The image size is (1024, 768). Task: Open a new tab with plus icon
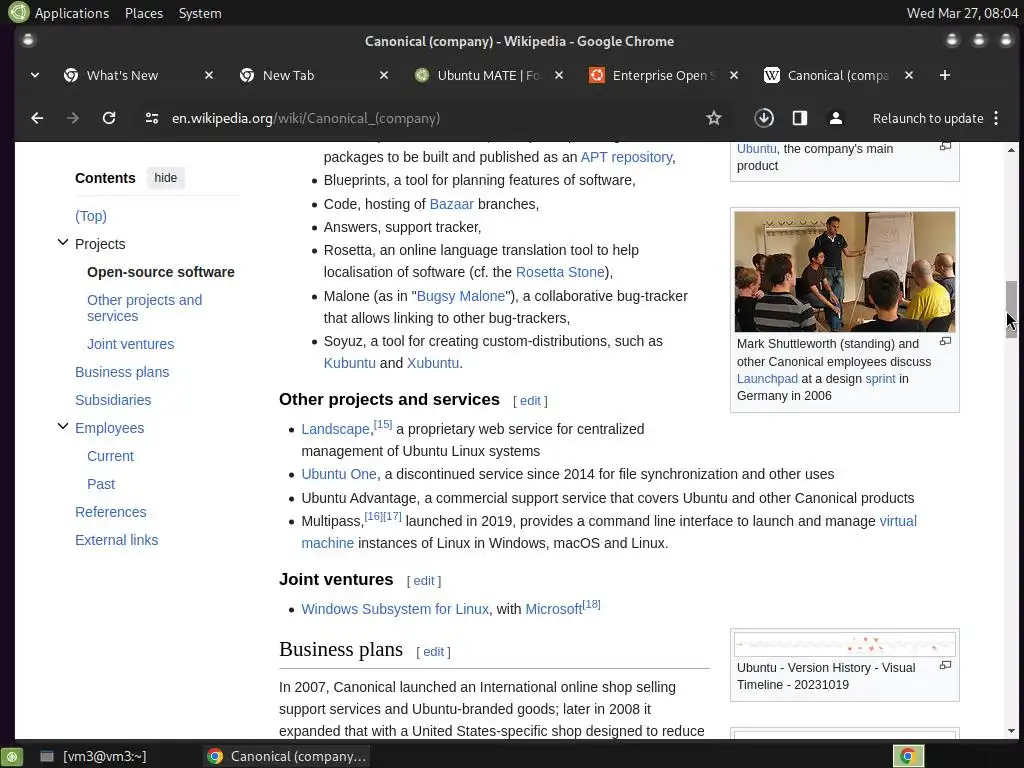point(944,75)
